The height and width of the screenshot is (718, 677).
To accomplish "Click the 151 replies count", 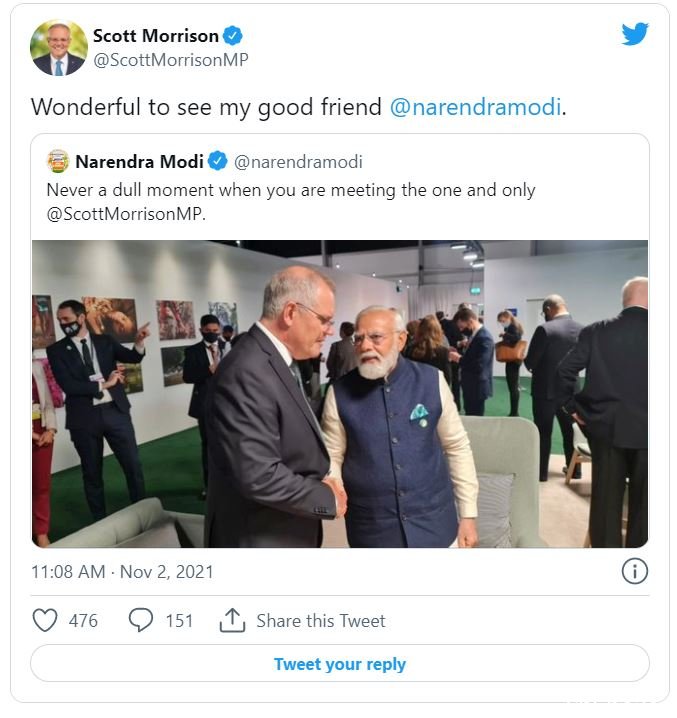I will 179,621.
